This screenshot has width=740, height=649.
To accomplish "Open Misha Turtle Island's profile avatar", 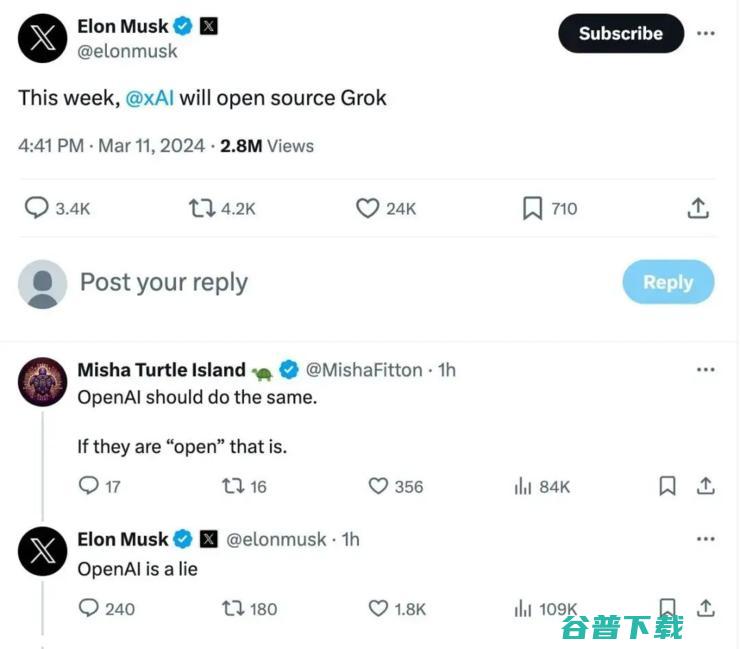I will 43,381.
